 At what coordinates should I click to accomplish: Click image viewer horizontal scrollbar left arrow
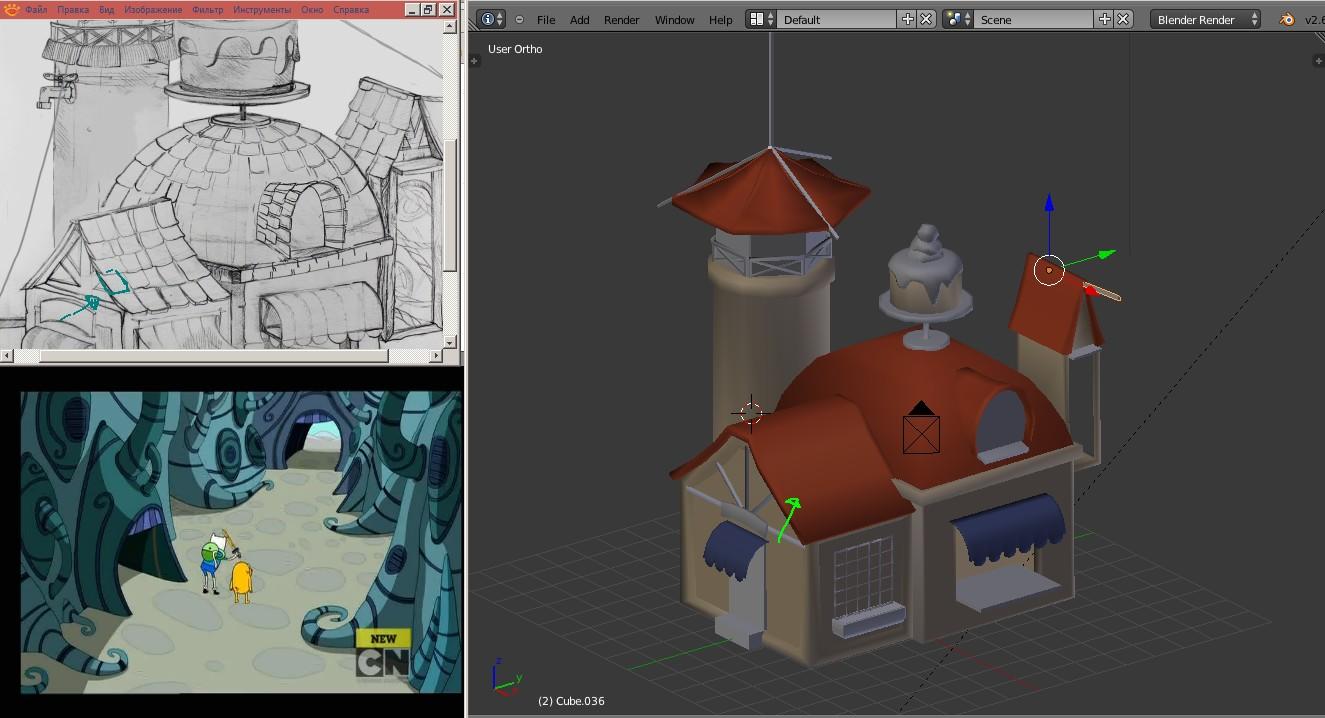tap(7, 356)
